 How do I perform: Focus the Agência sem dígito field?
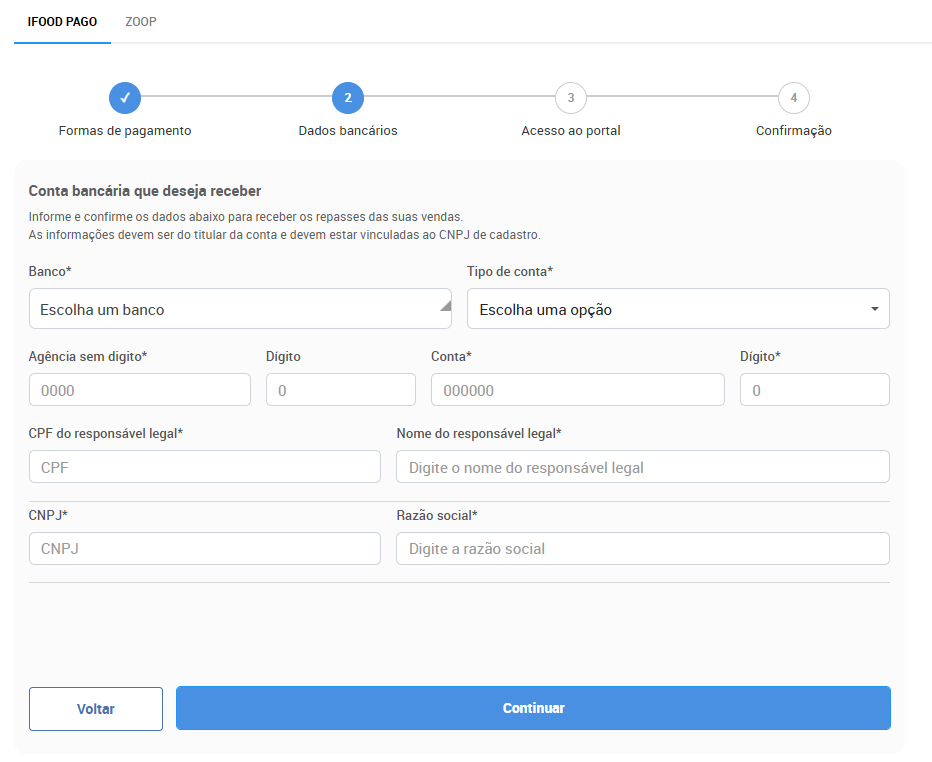pos(139,390)
